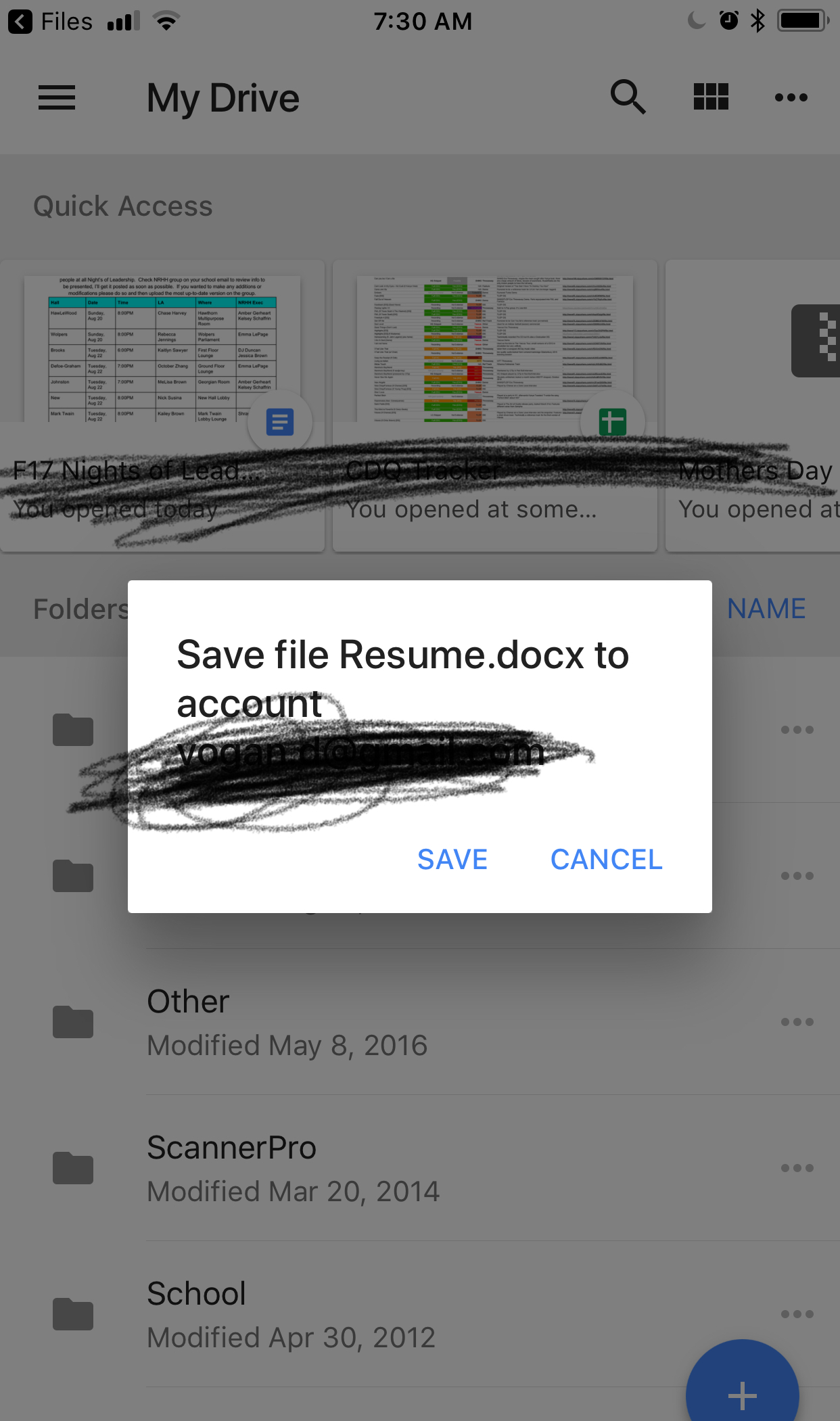Change sort order via NAME
840x1421 pixels.
[766, 609]
